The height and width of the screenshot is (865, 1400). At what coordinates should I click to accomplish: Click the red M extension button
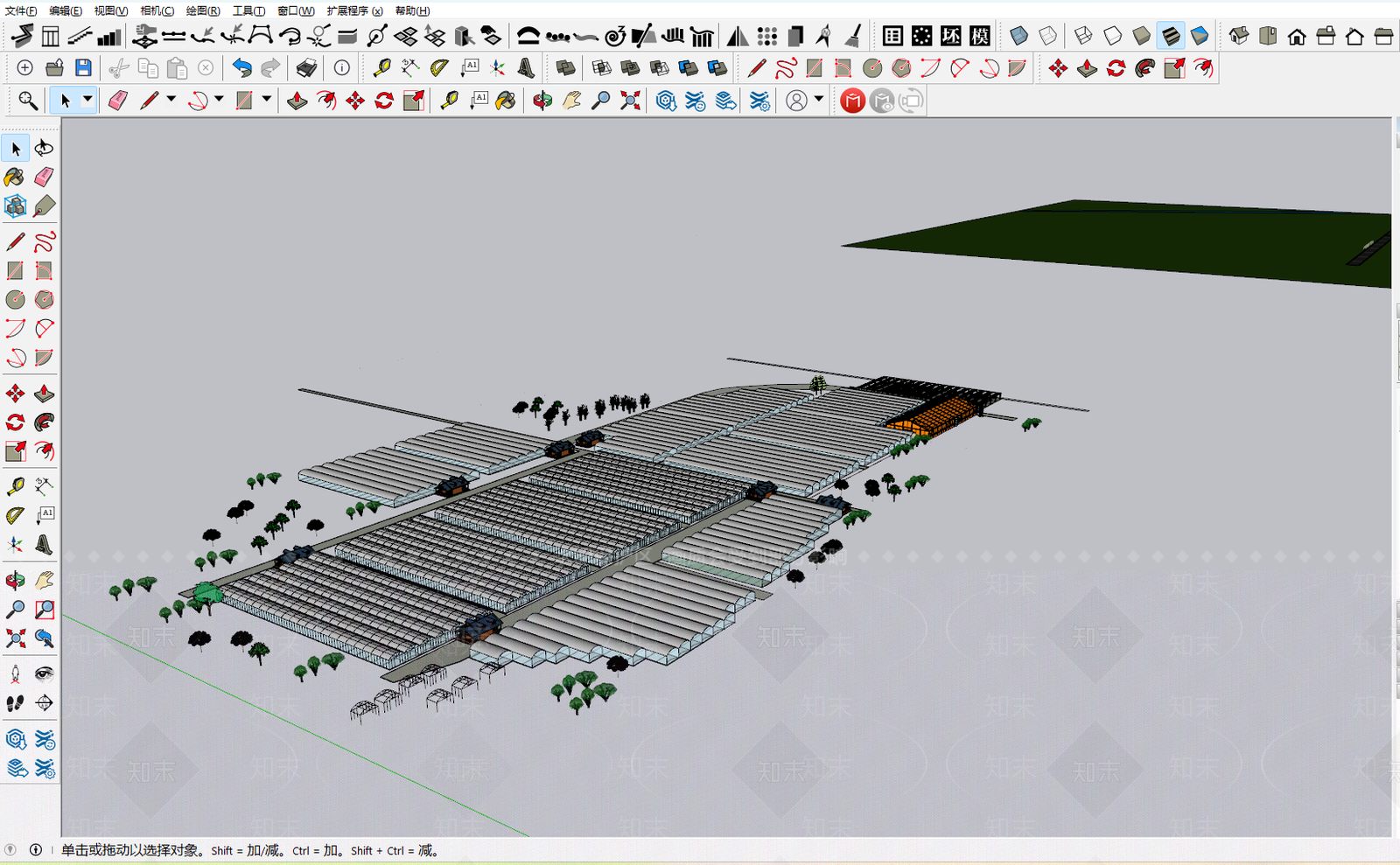pyautogui.click(x=853, y=101)
